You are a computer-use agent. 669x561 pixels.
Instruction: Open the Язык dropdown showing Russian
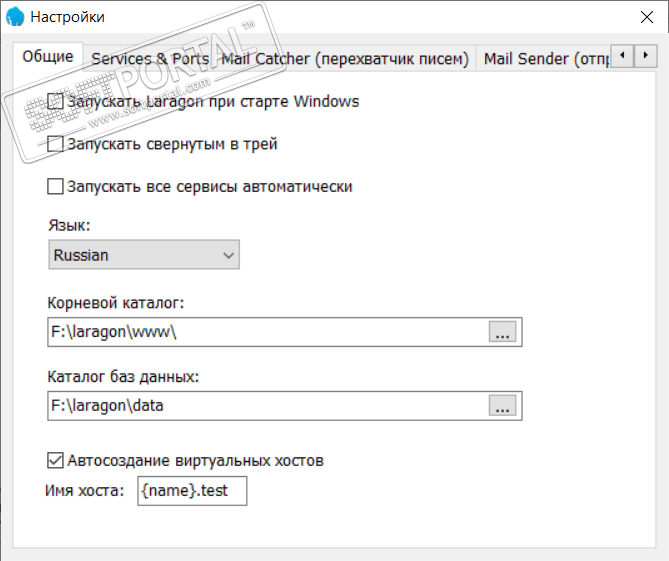point(144,255)
